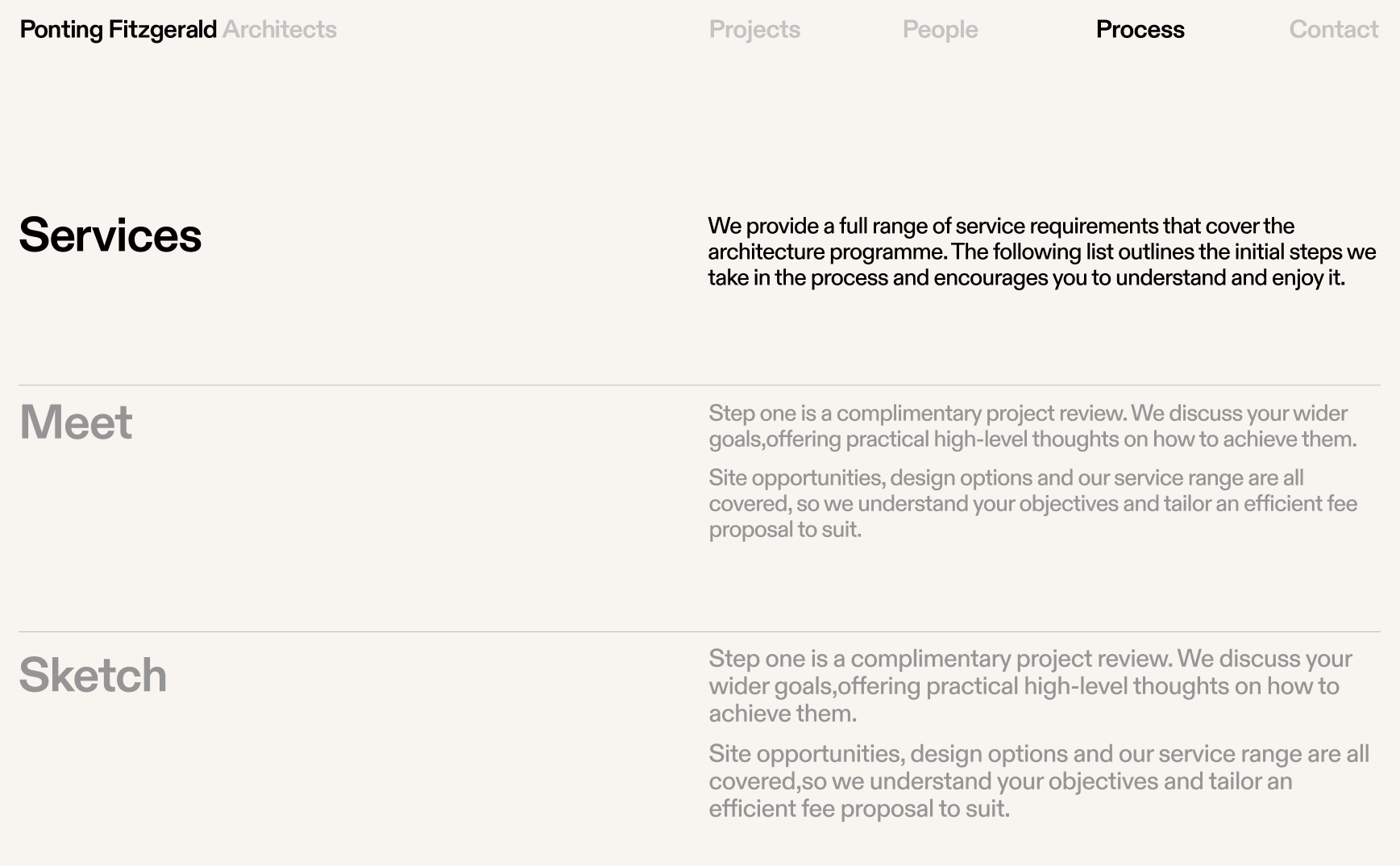1400x866 pixels.
Task: Click the Services page heading
Action: tap(110, 235)
